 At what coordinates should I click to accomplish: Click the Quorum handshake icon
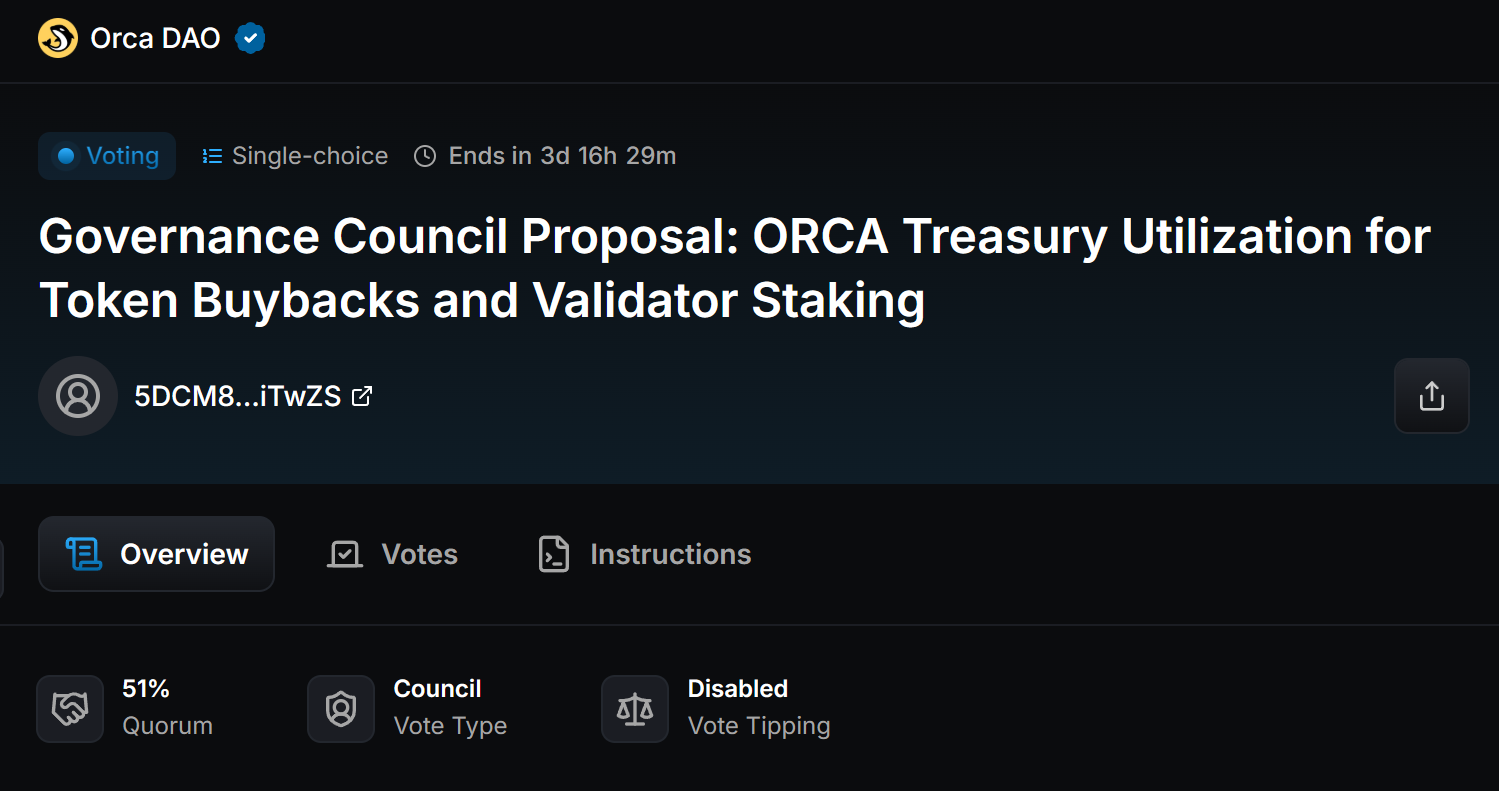point(70,709)
